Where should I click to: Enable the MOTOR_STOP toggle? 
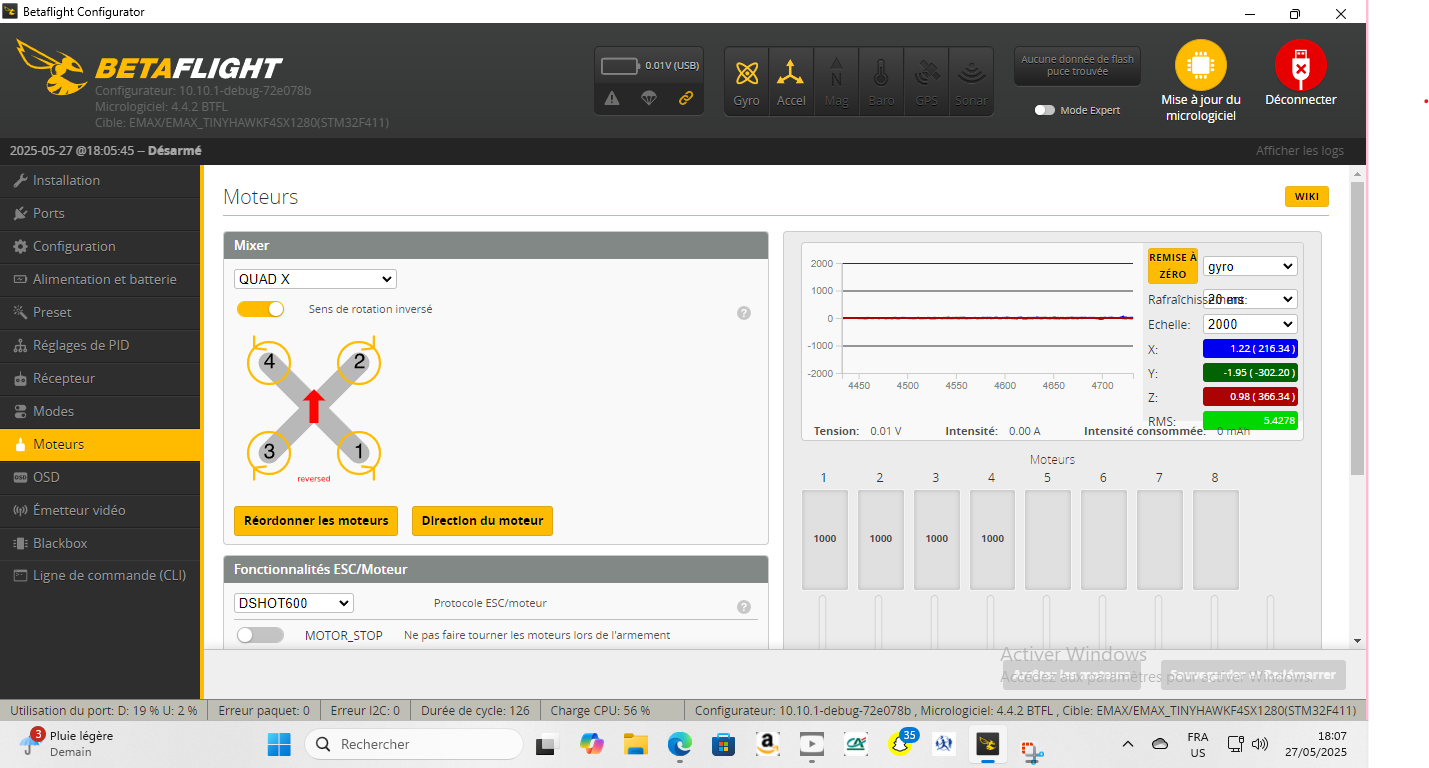point(260,635)
